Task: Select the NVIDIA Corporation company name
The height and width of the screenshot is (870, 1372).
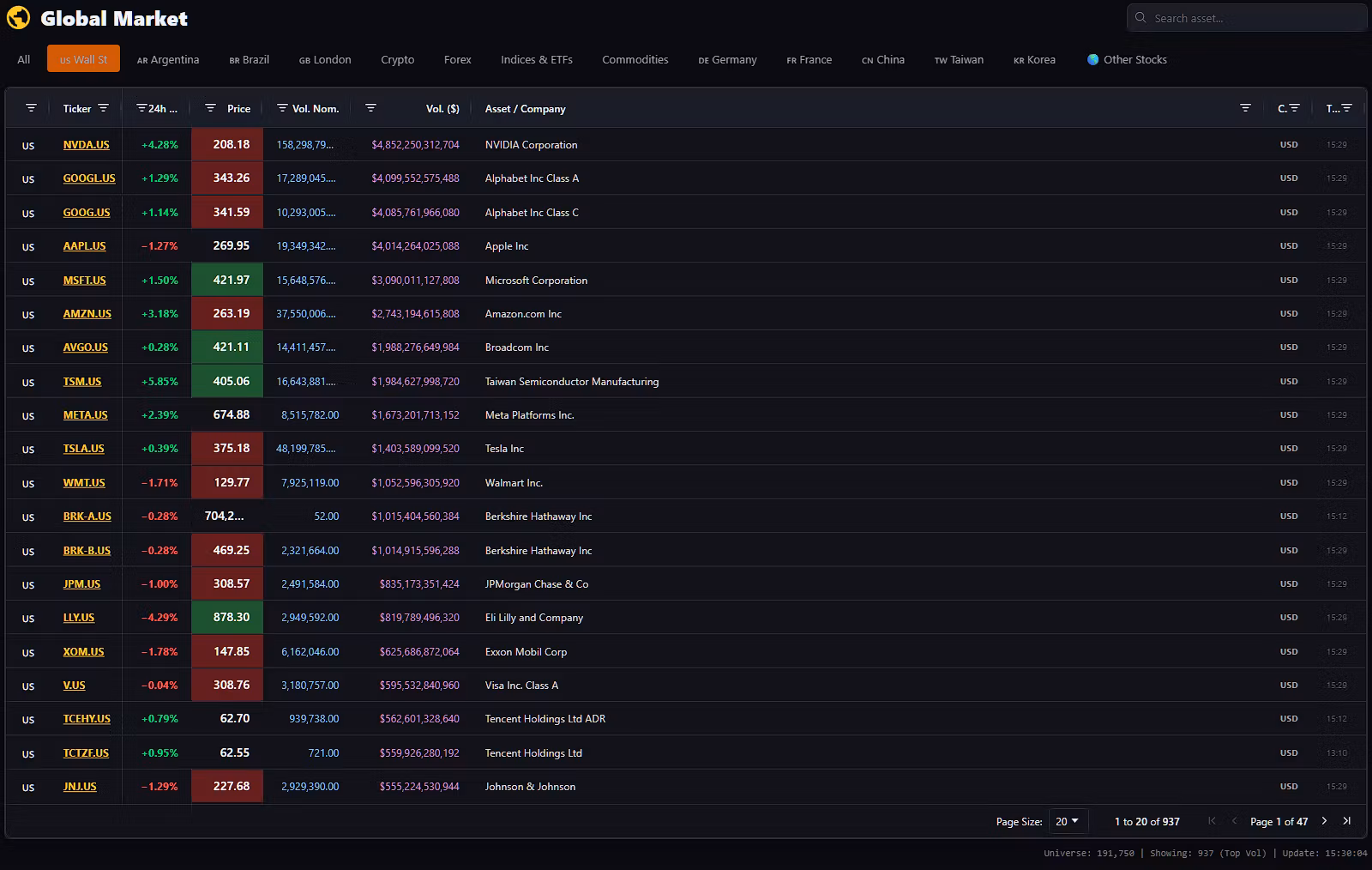Action: tap(532, 145)
